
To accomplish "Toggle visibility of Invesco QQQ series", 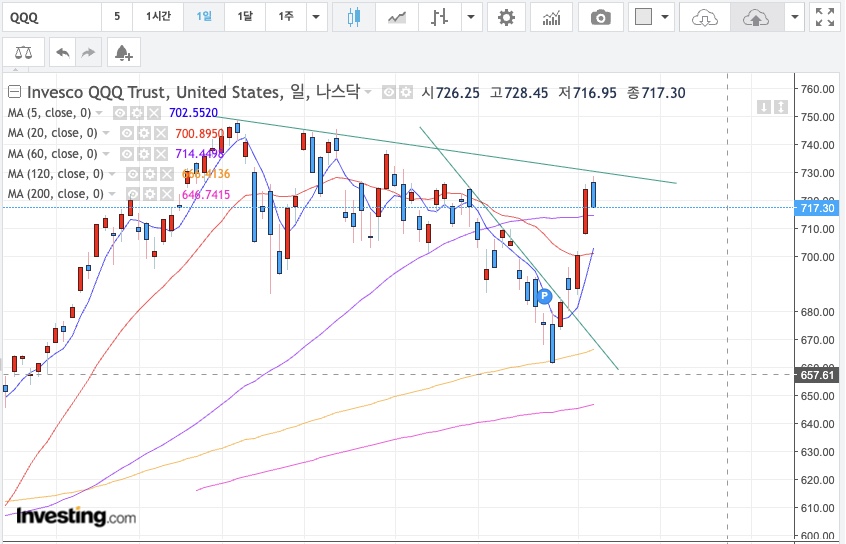I will 388,92.
